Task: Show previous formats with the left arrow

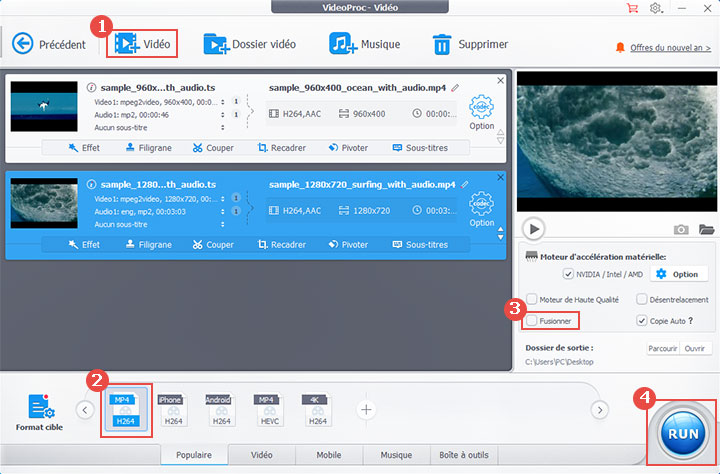Action: 85,410
